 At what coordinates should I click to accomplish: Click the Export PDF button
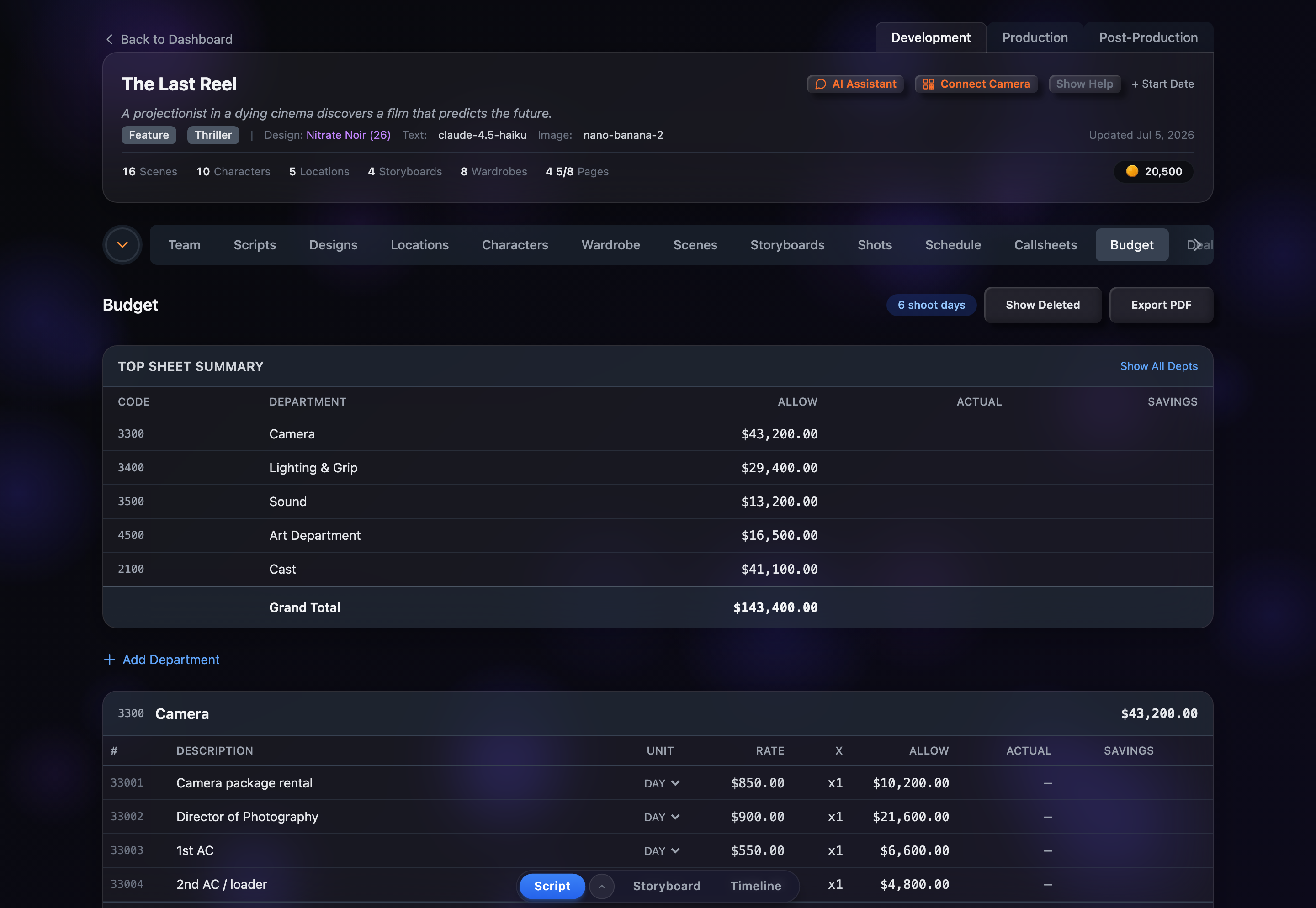[1161, 305]
